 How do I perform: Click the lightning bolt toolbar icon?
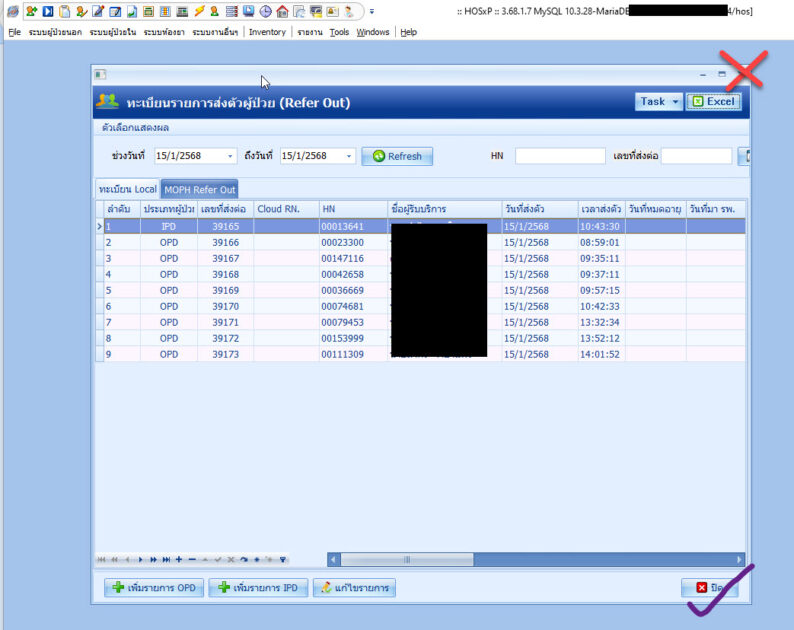pos(200,12)
